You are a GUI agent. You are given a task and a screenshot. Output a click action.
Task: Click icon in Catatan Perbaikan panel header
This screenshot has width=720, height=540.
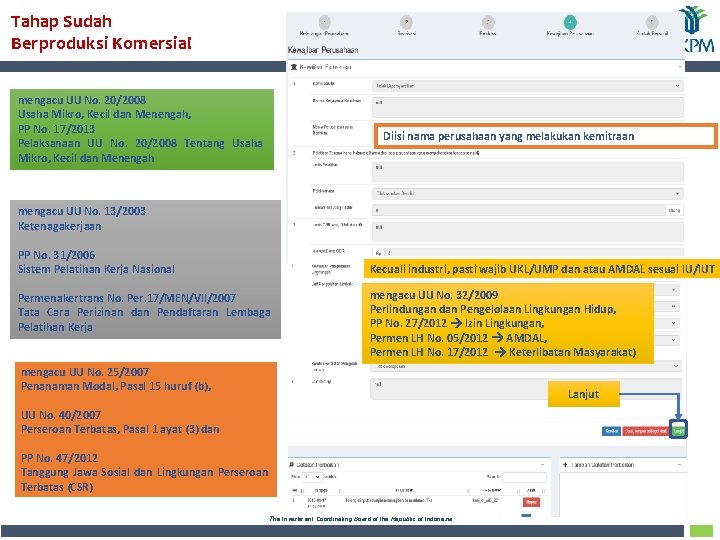292,465
